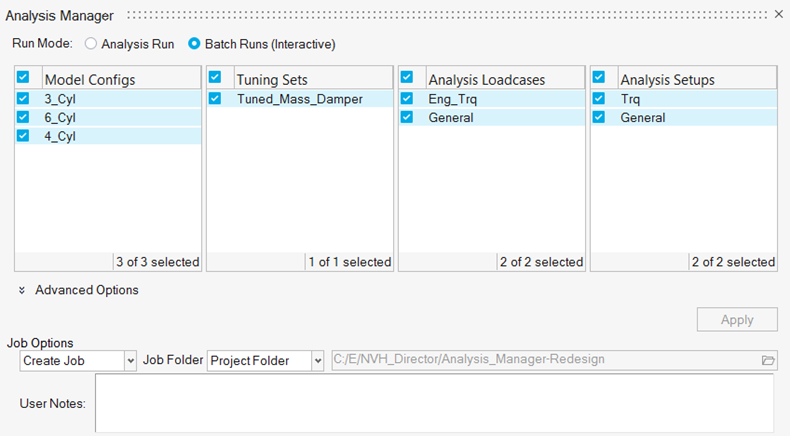This screenshot has width=790, height=436.
Task: Toggle select-all for Analysis Loadcases
Action: click(x=408, y=77)
